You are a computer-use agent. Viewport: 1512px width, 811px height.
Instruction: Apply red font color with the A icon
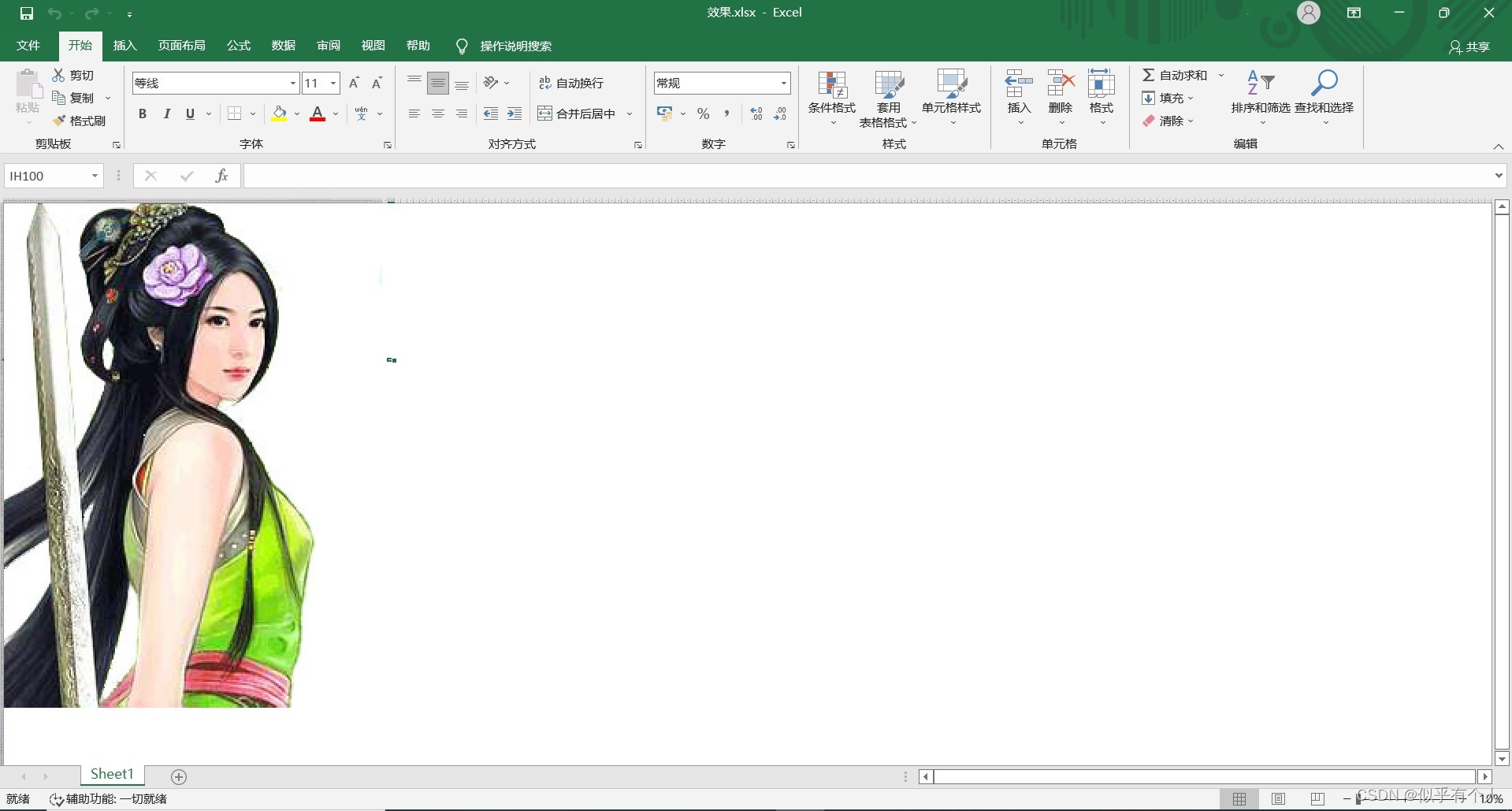(x=318, y=113)
